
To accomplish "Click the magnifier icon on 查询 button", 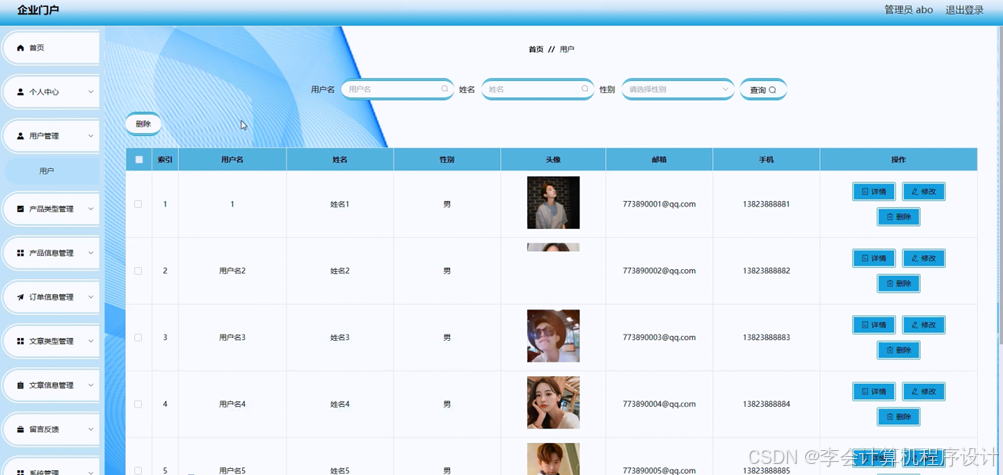I will coord(772,90).
